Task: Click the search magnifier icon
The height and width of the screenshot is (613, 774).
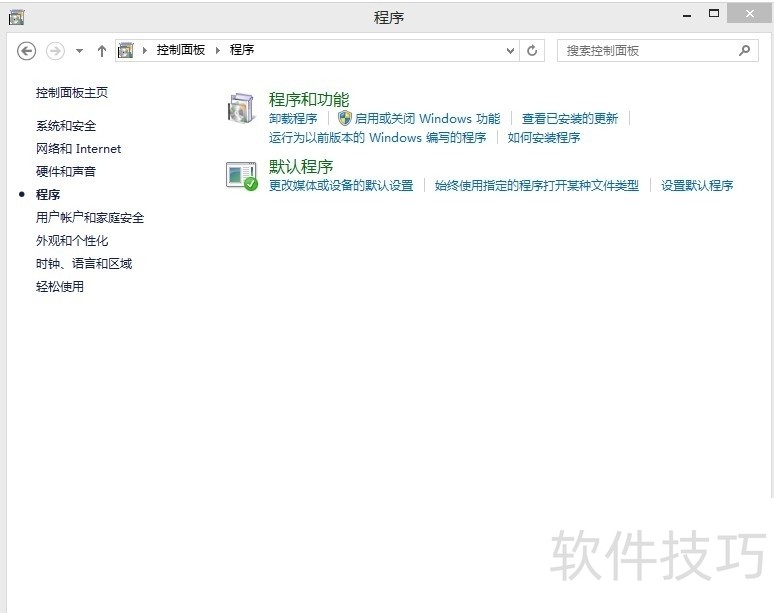Action: coord(744,50)
